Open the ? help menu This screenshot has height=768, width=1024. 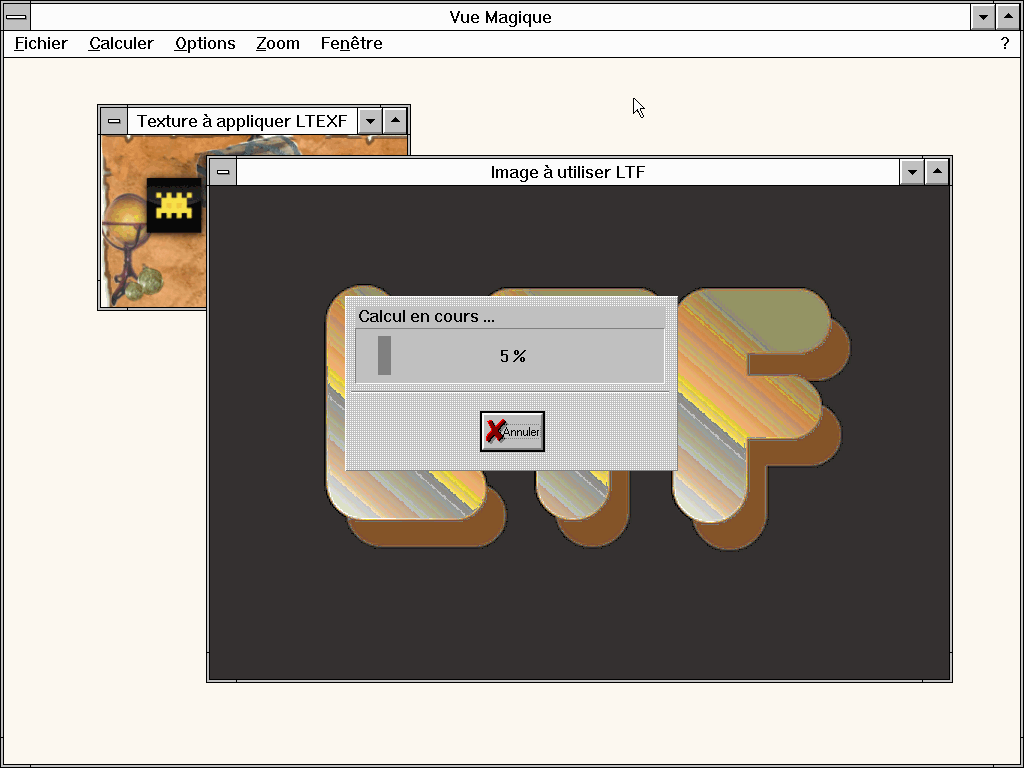click(1004, 44)
